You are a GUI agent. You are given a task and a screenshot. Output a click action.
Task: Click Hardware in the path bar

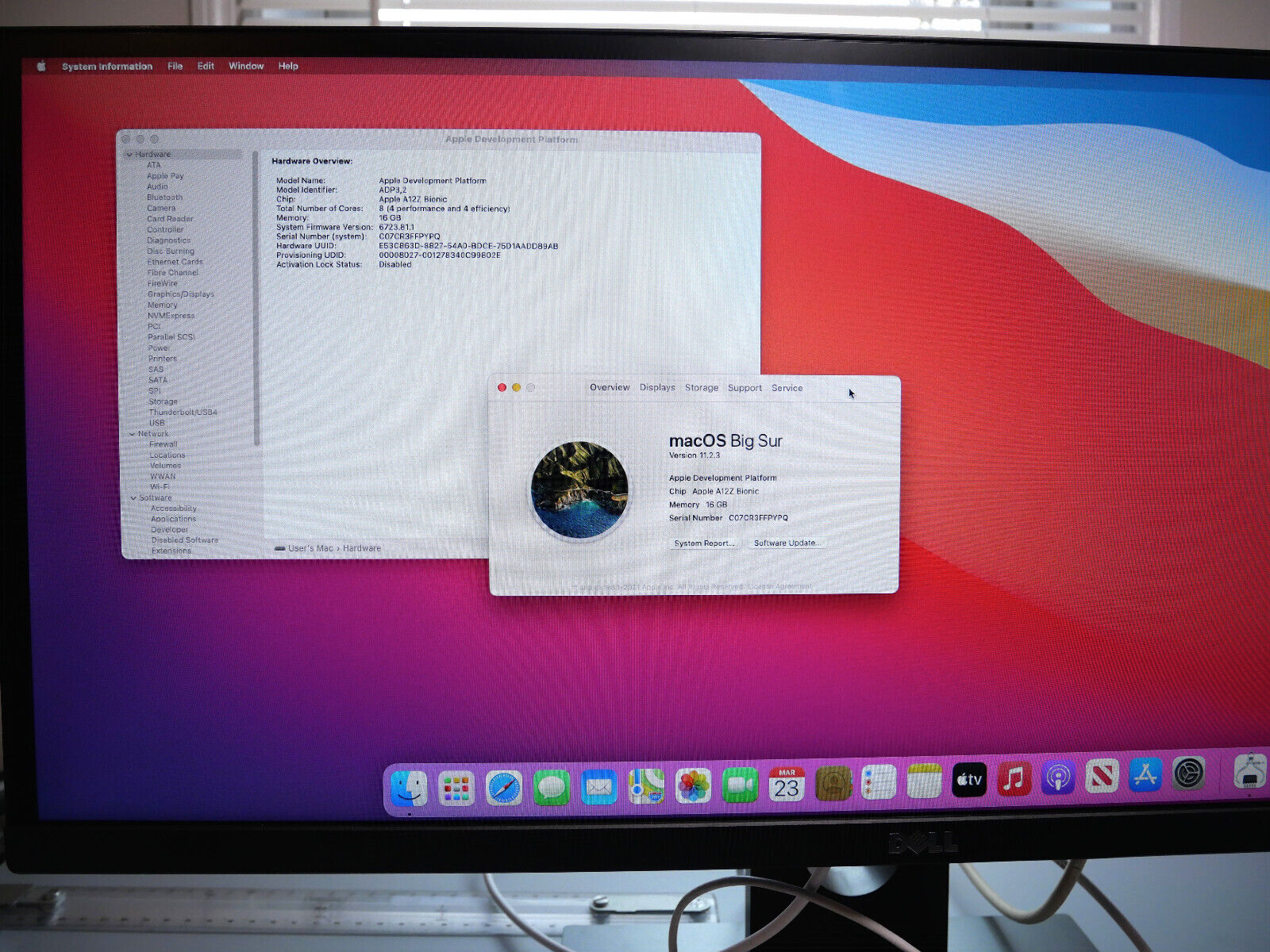coord(362,548)
